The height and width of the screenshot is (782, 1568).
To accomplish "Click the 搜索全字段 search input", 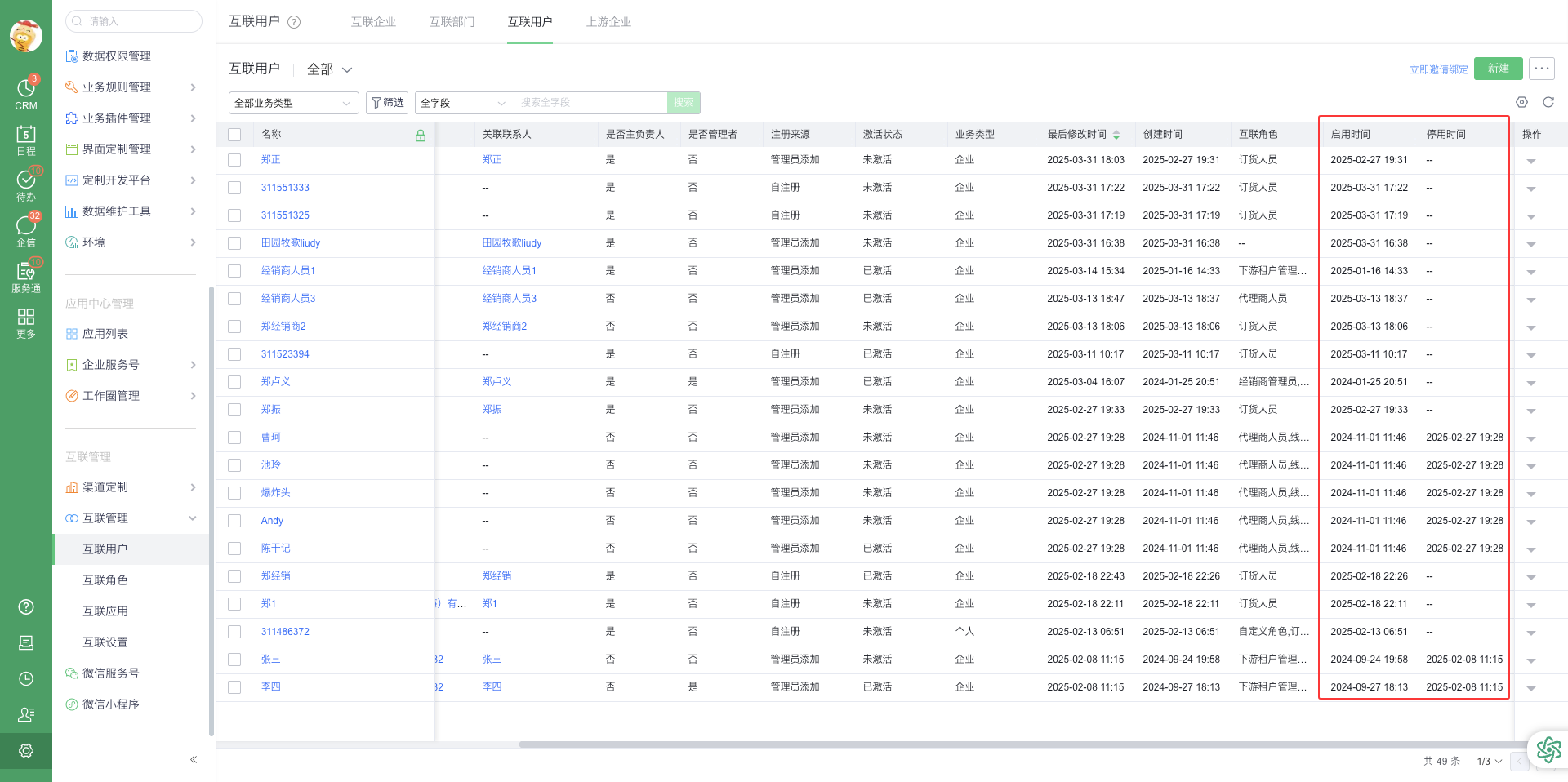I will (x=590, y=103).
